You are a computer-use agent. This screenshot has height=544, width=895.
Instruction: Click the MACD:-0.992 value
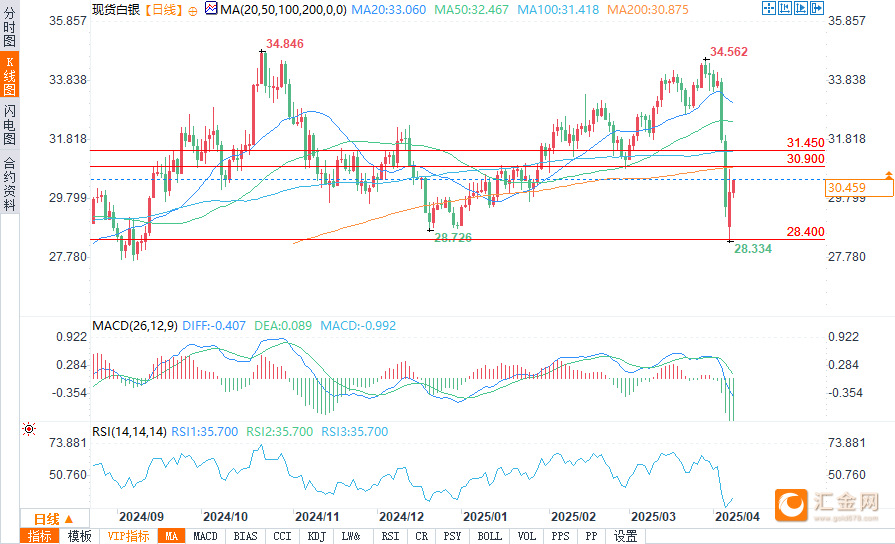pos(358,326)
